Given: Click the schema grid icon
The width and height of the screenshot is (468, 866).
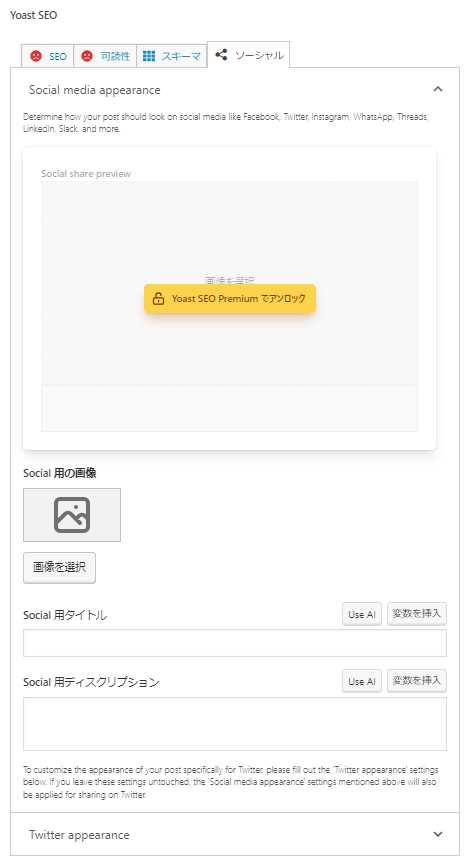Looking at the screenshot, I should (149, 56).
